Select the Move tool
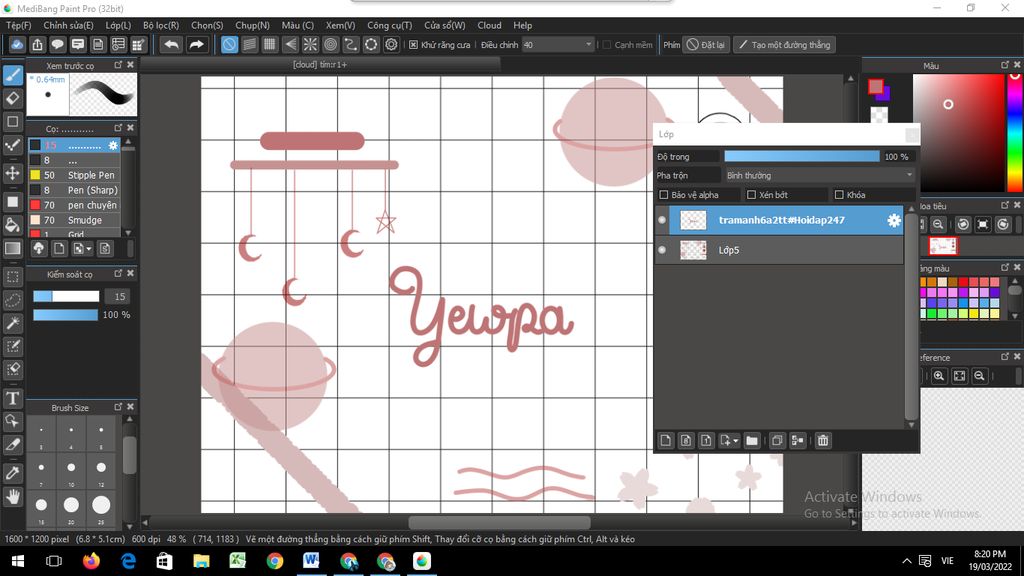1024x576 pixels. tap(12, 173)
